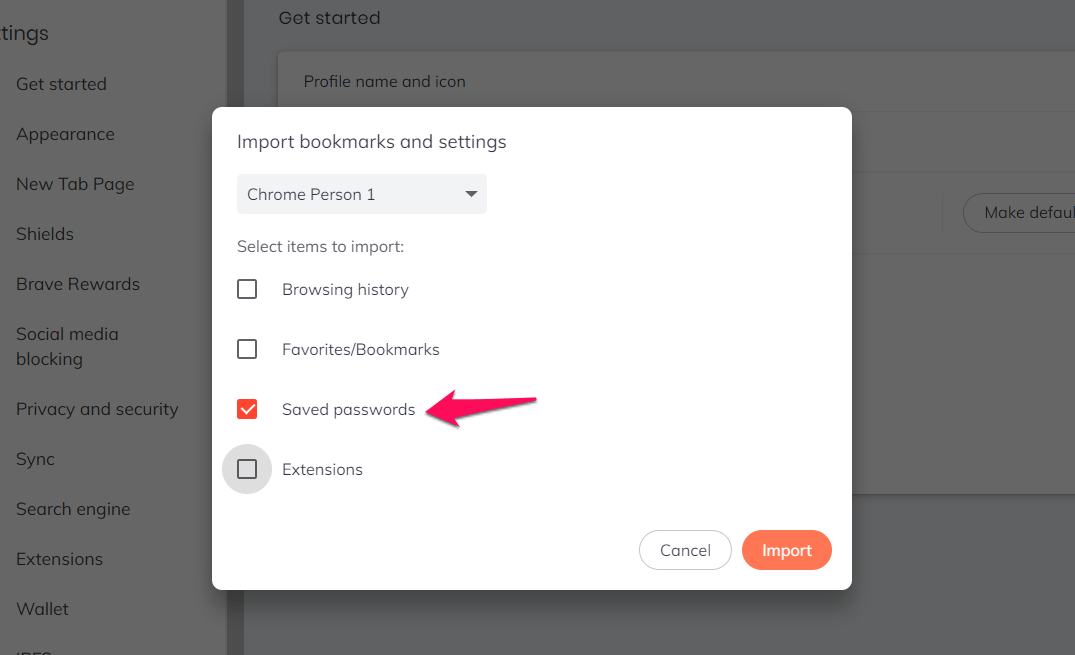Image resolution: width=1075 pixels, height=655 pixels.
Task: Choose Search engine settings
Action: pos(73,509)
